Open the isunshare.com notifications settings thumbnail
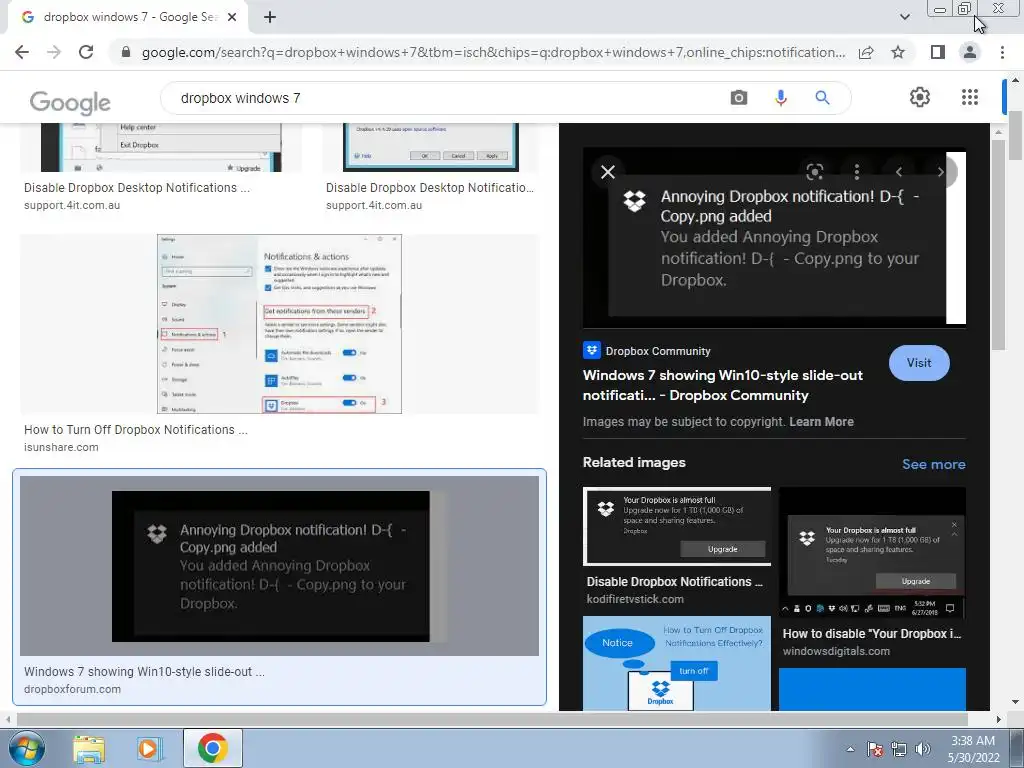 point(280,324)
